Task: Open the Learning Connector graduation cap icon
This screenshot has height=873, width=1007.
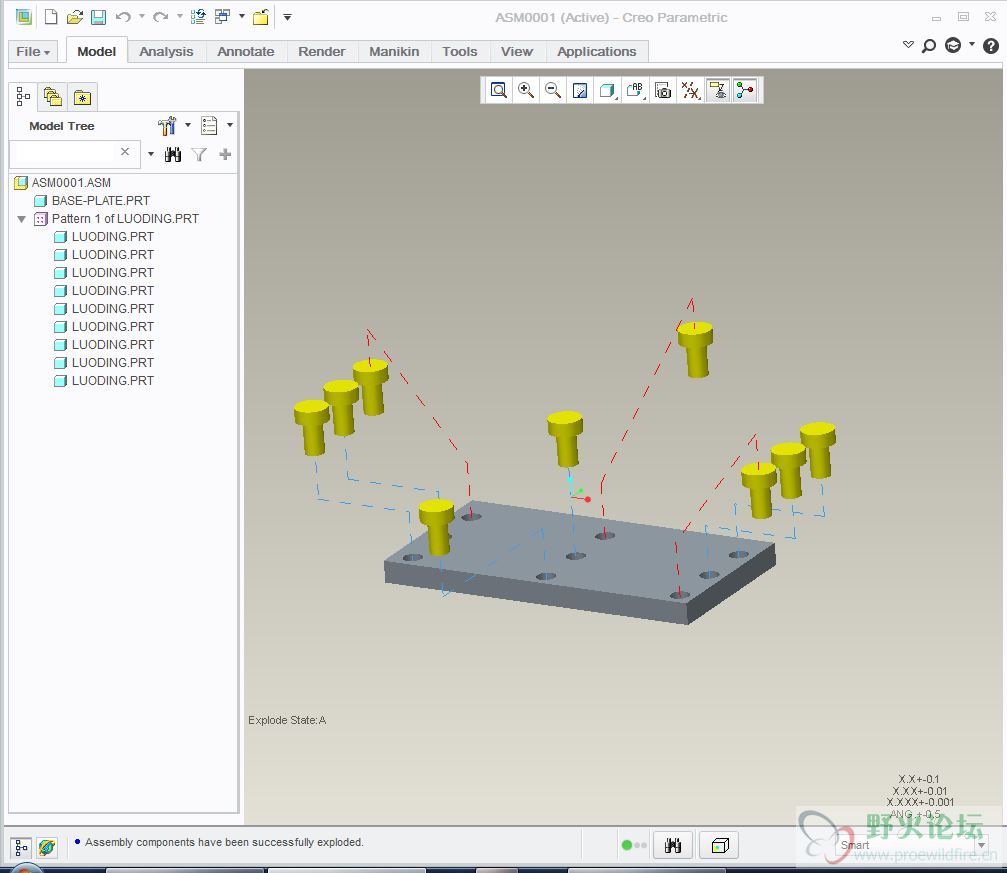Action: pos(953,45)
